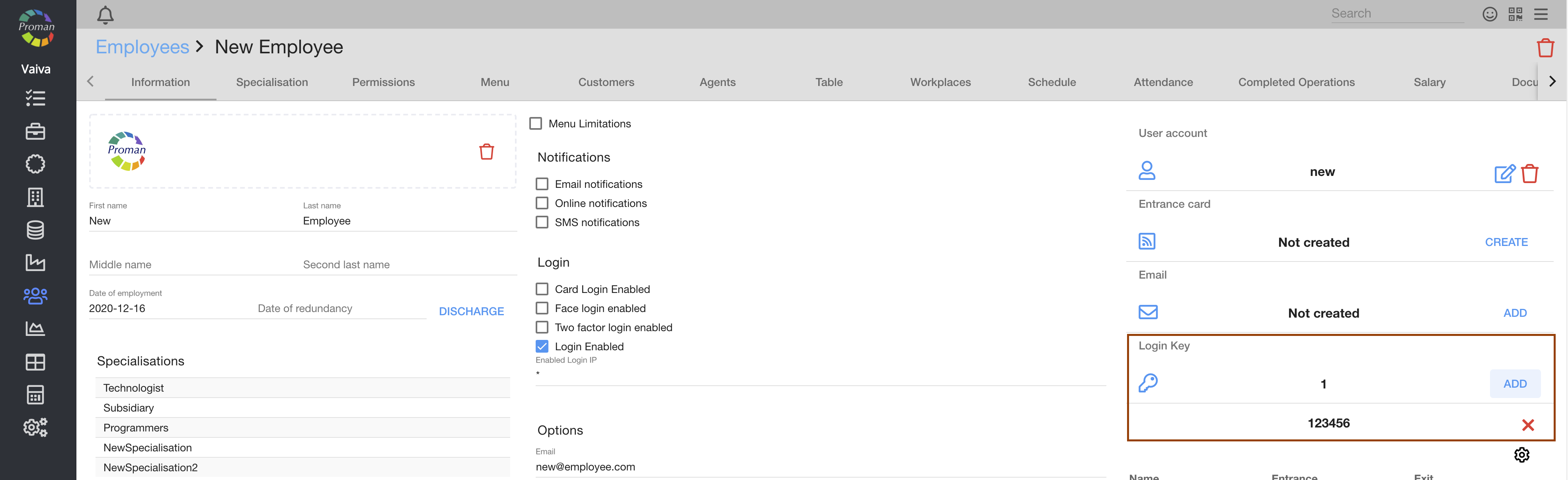Click CREATE for Entrance card
1568x480 pixels.
coord(1506,242)
